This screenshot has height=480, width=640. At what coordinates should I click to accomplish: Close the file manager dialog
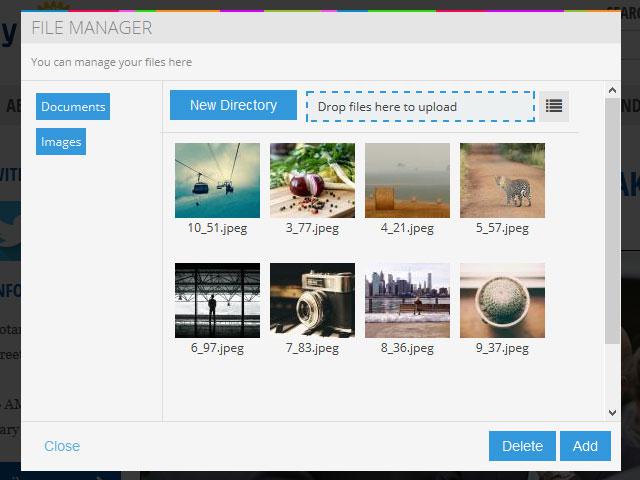click(62, 446)
